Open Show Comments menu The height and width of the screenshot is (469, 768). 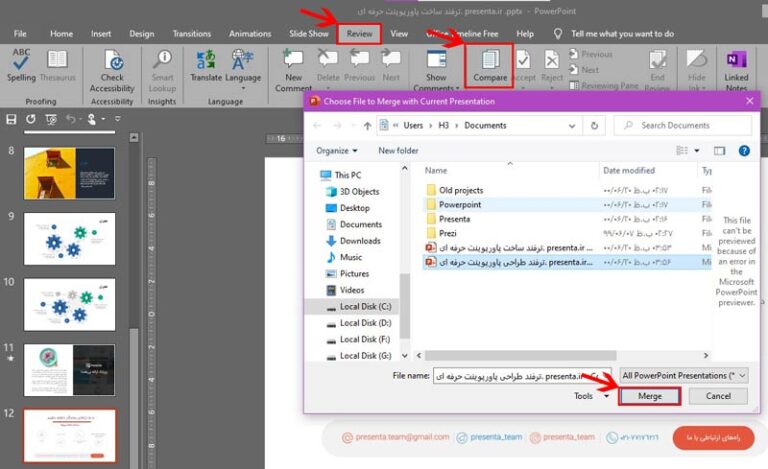coord(436,70)
